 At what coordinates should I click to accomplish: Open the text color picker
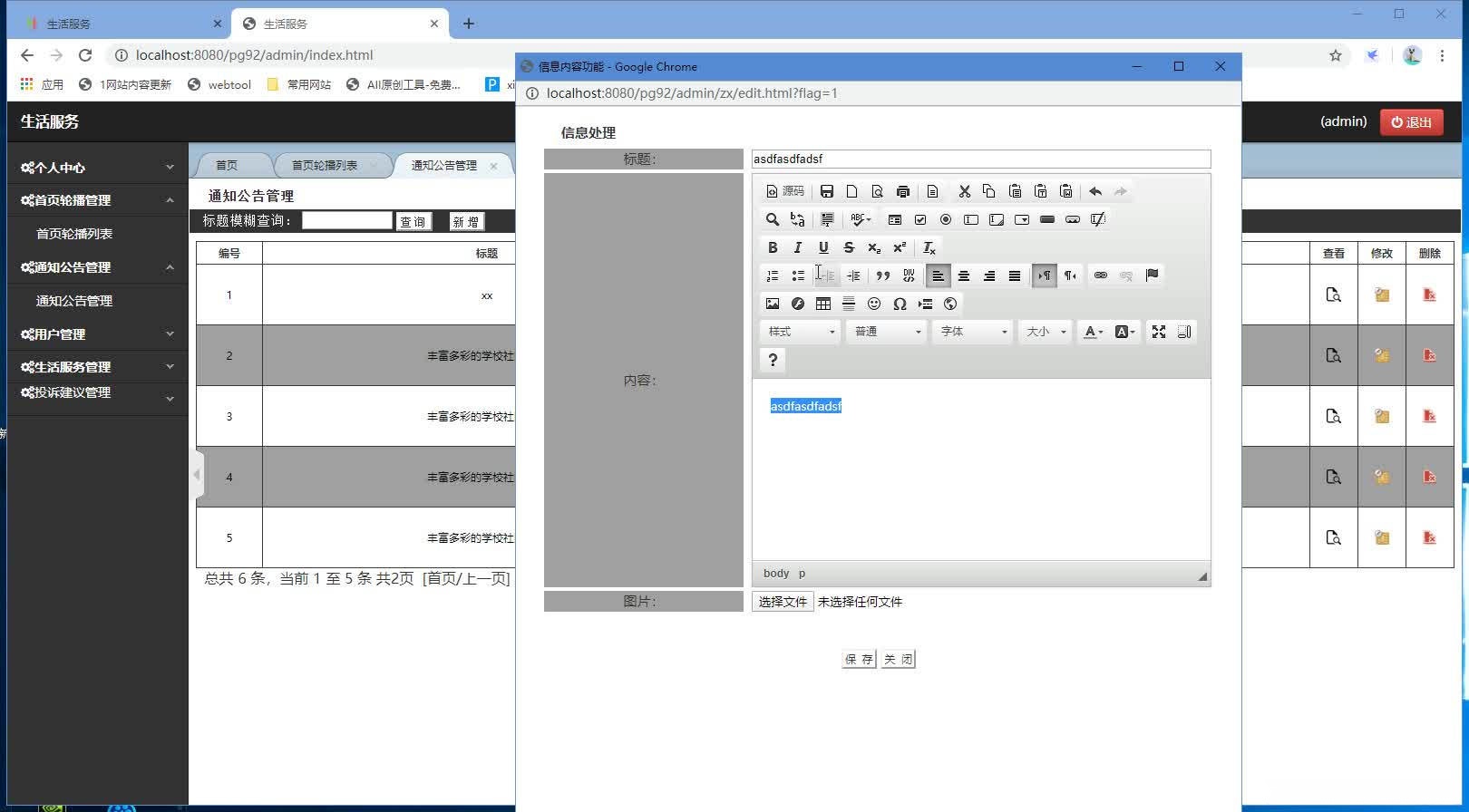tap(1094, 332)
